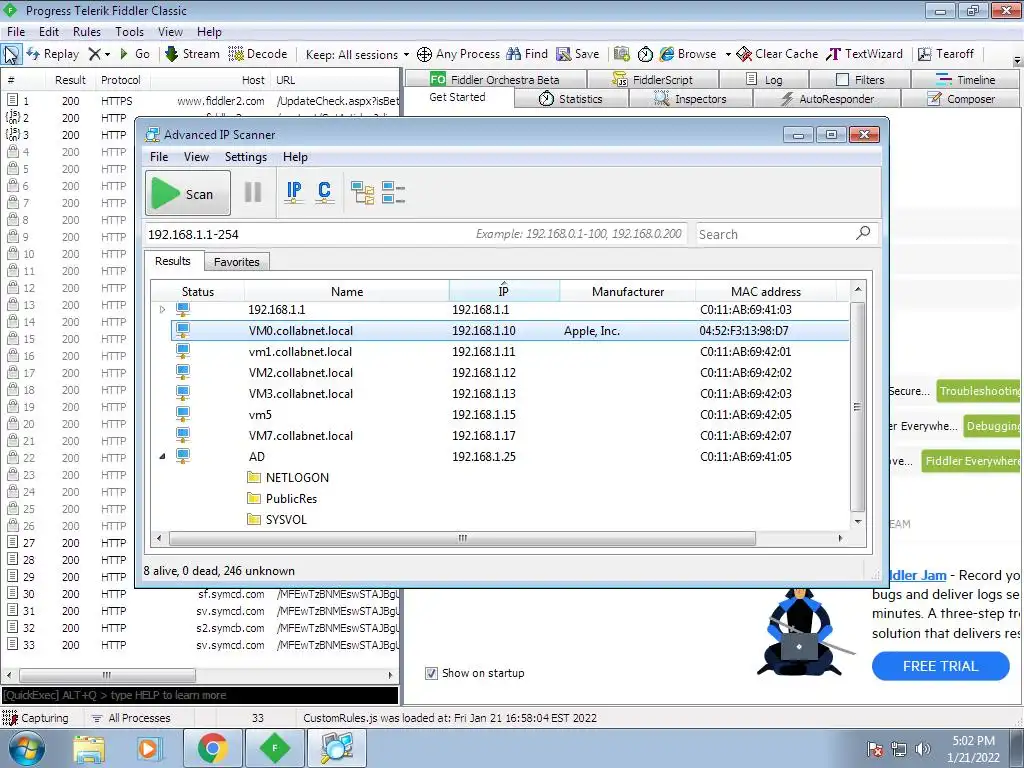
Task: Open the Browse dropdown arrow
Action: click(728, 54)
